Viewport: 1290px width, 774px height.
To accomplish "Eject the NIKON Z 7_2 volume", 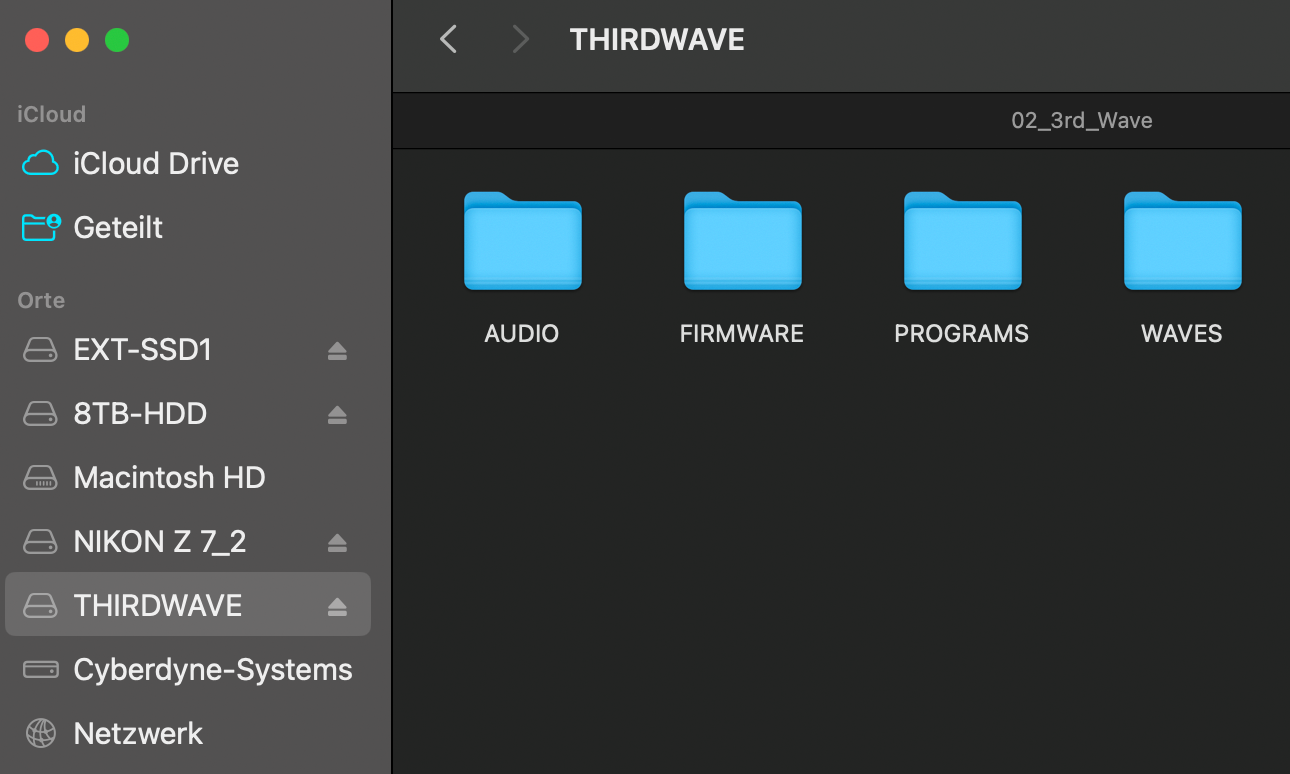I will pyautogui.click(x=337, y=543).
